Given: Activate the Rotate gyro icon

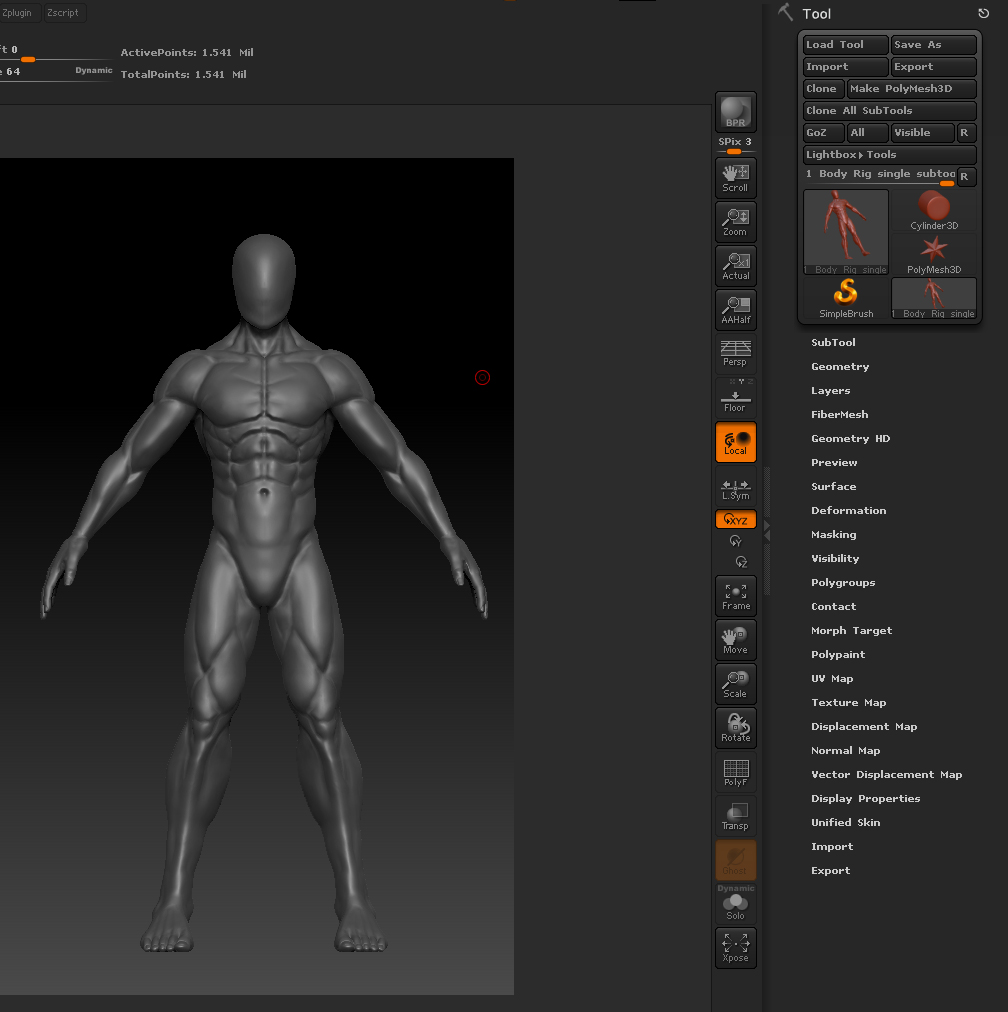Looking at the screenshot, I should [x=735, y=727].
